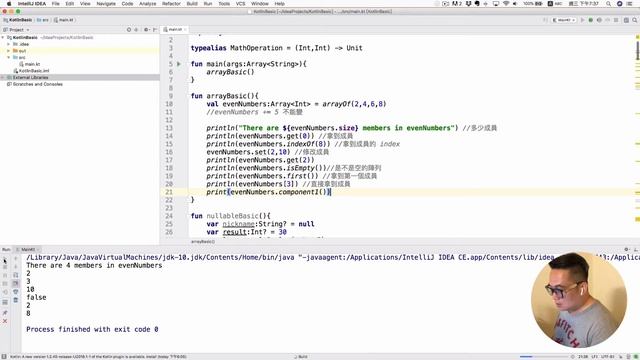
Task: Click the 'false' output line in the console
Action: coord(36,298)
